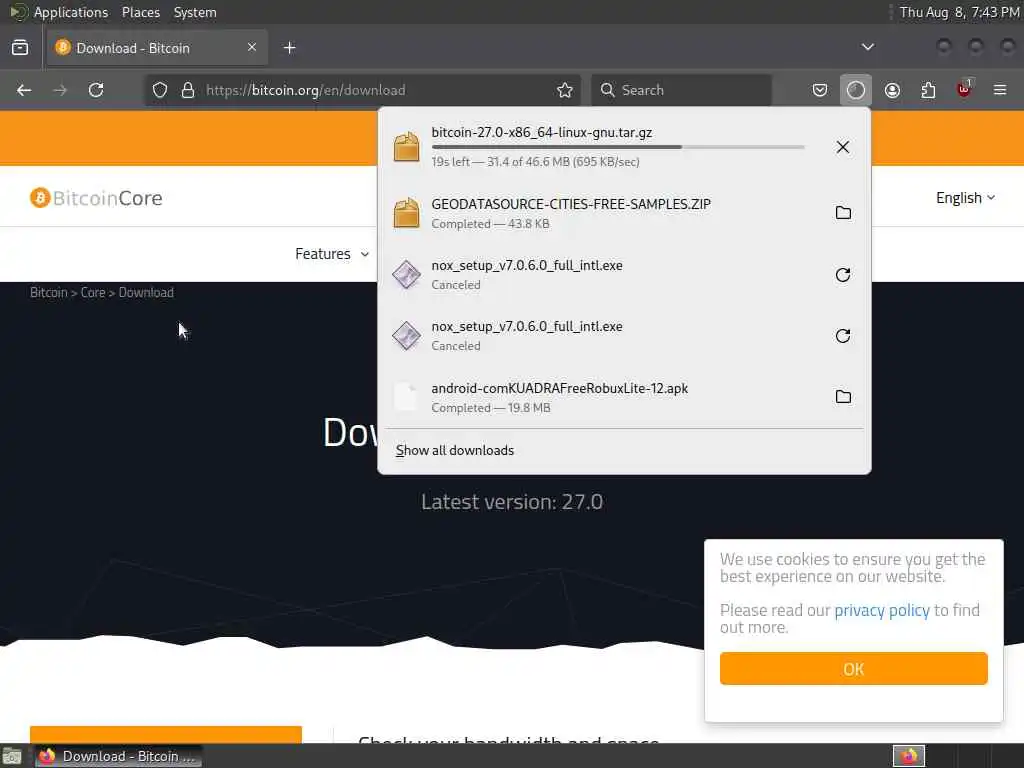Open the Applications menu
1024x768 pixels.
tap(71, 12)
